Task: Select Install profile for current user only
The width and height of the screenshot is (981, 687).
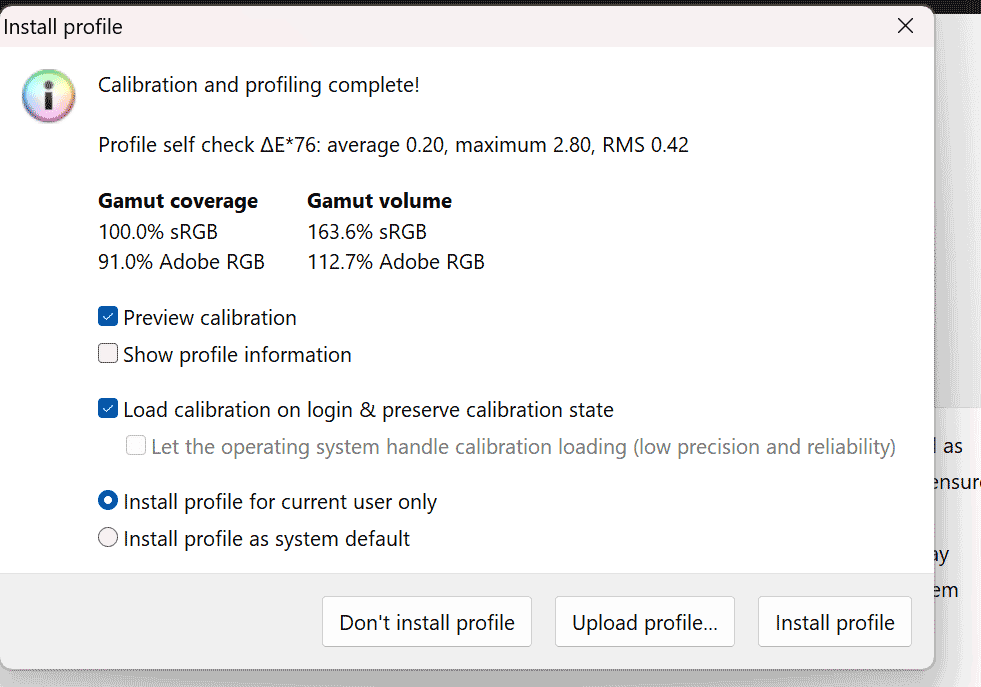Action: [x=108, y=501]
